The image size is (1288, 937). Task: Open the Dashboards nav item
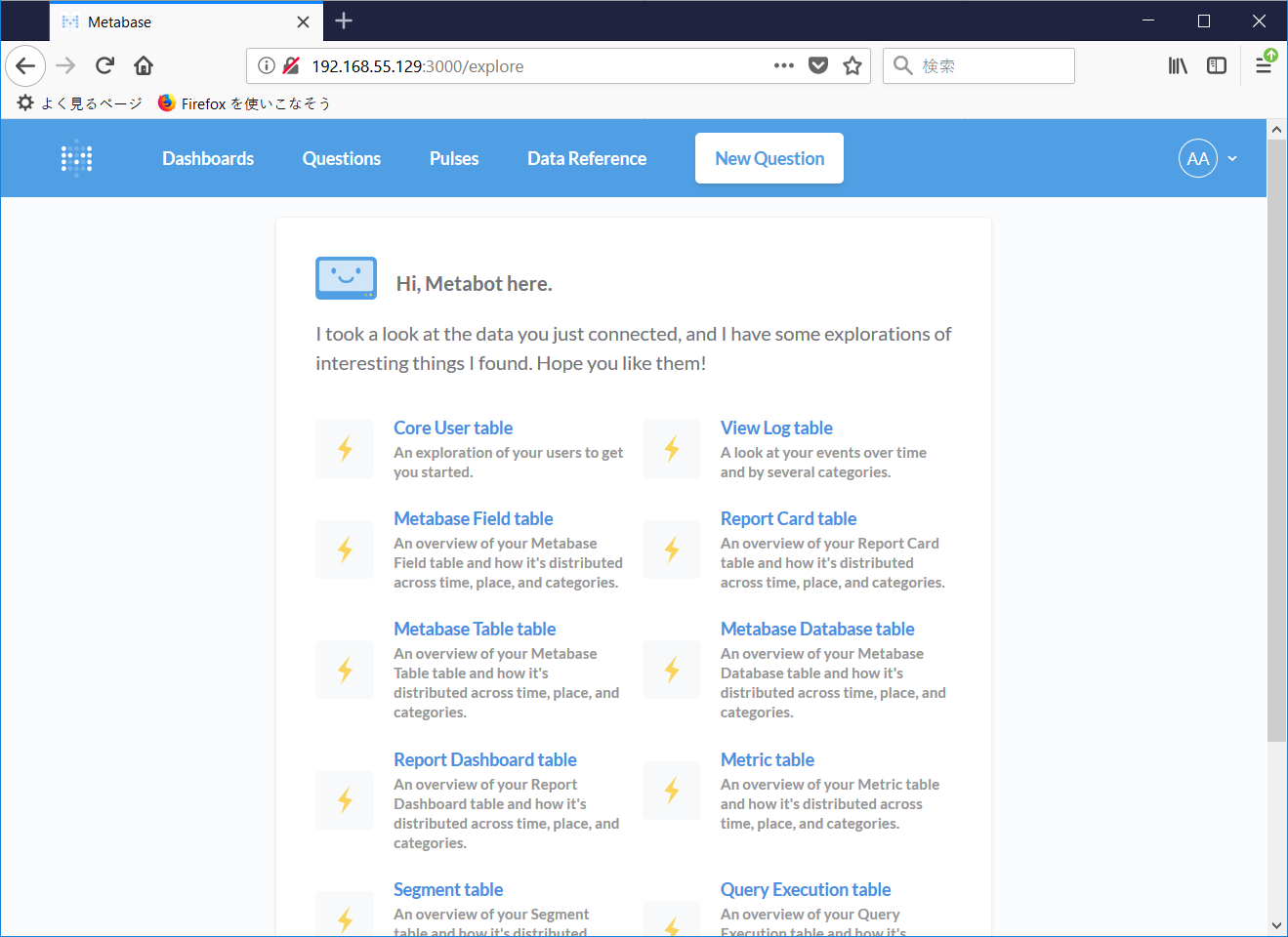(x=208, y=158)
